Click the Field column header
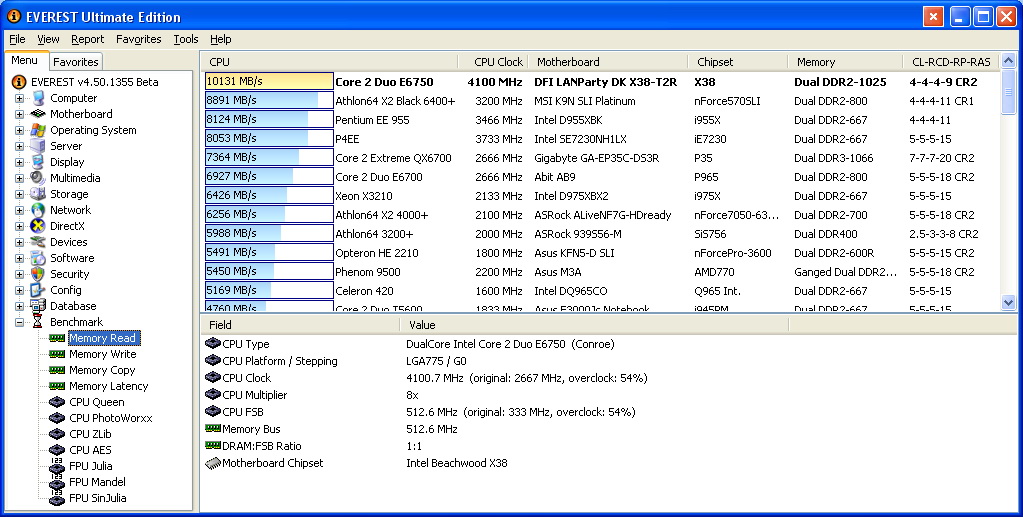 click(x=299, y=324)
